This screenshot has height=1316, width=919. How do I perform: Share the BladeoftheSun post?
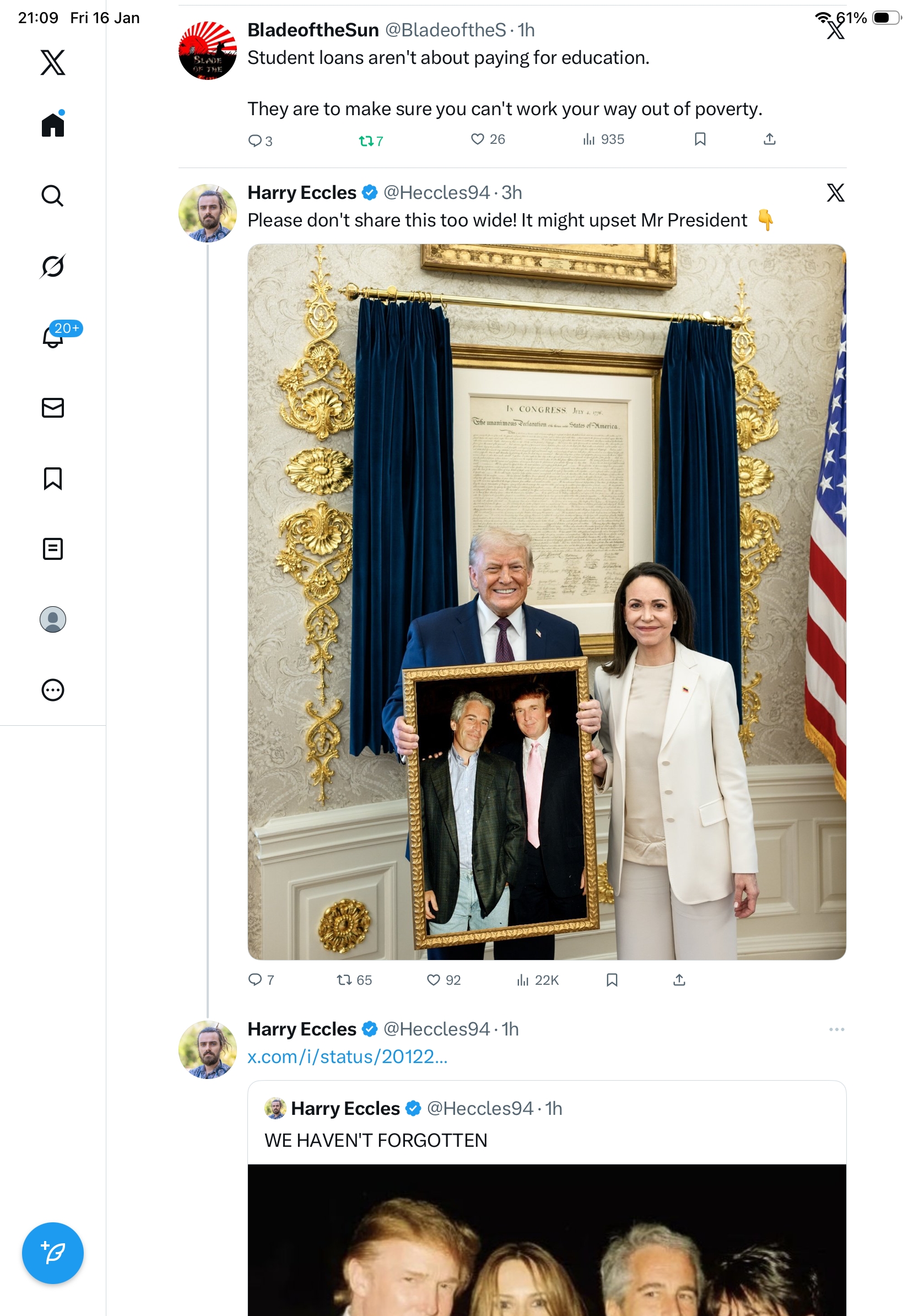[770, 139]
